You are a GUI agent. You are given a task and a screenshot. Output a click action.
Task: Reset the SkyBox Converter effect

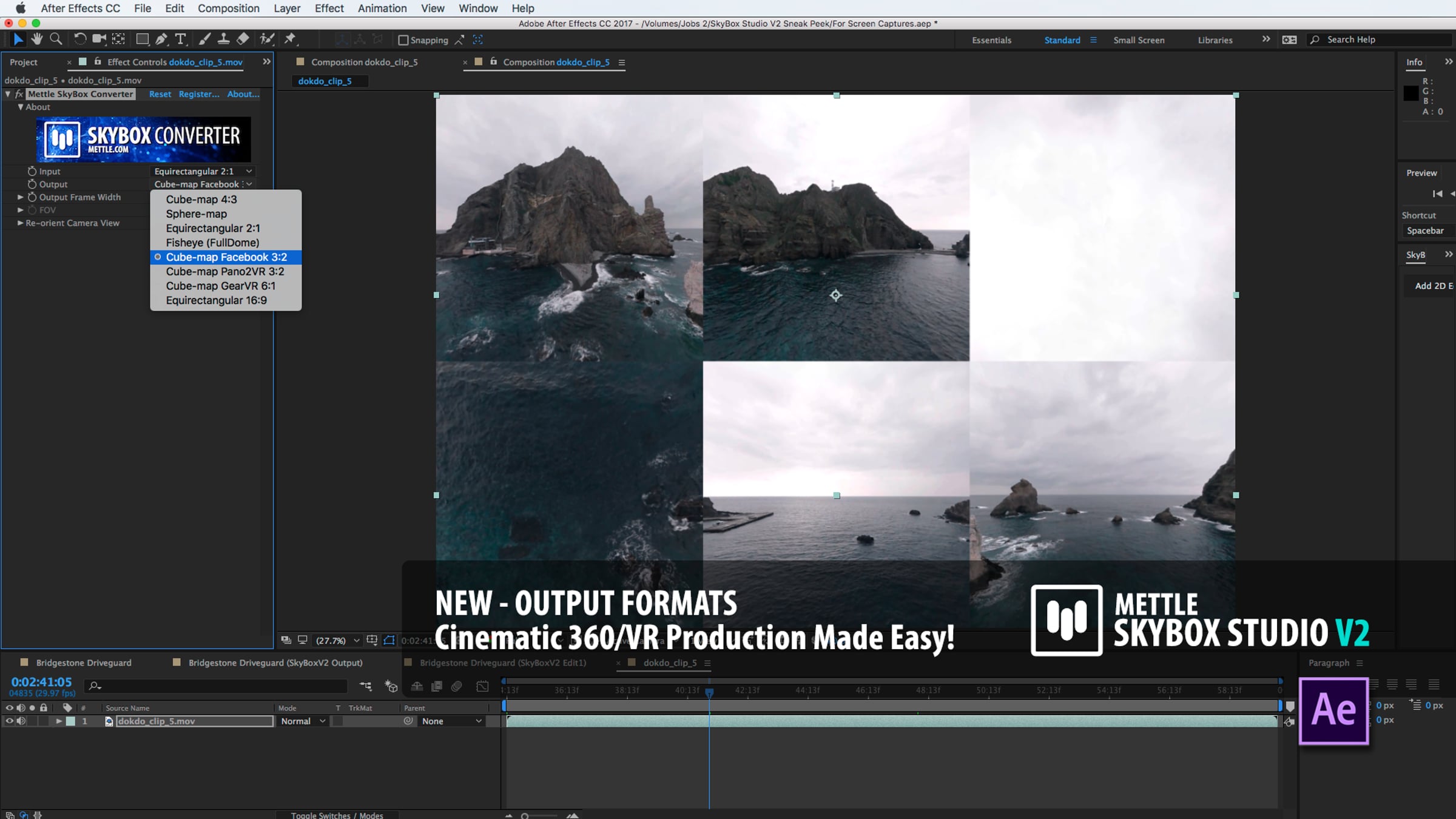tap(160, 94)
